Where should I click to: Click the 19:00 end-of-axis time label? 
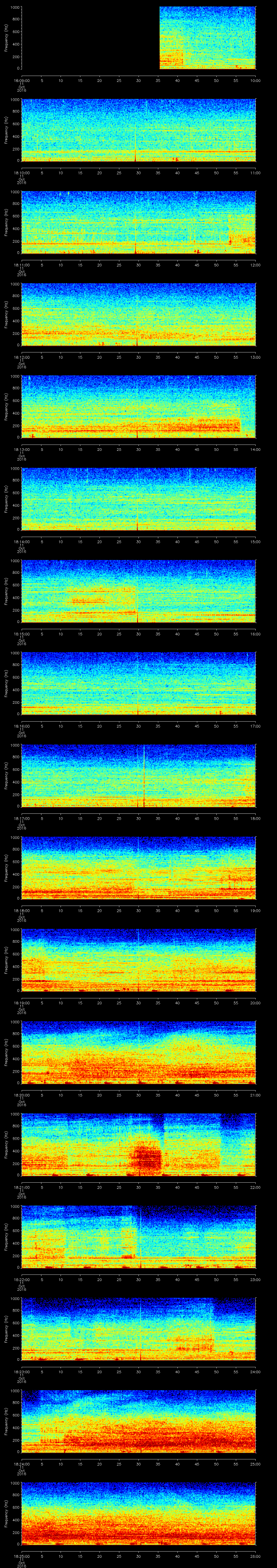tap(255, 910)
